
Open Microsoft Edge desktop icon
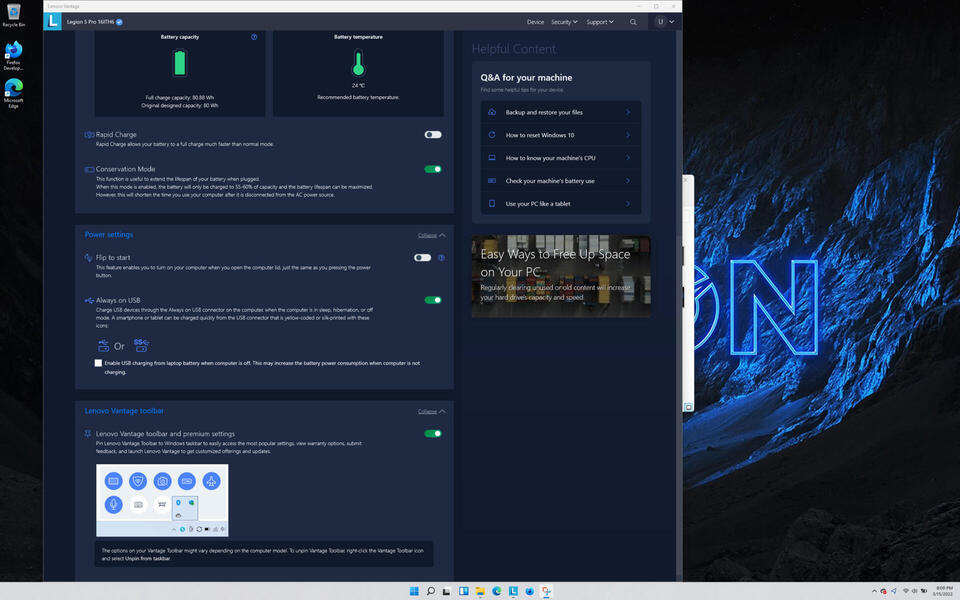point(13,93)
